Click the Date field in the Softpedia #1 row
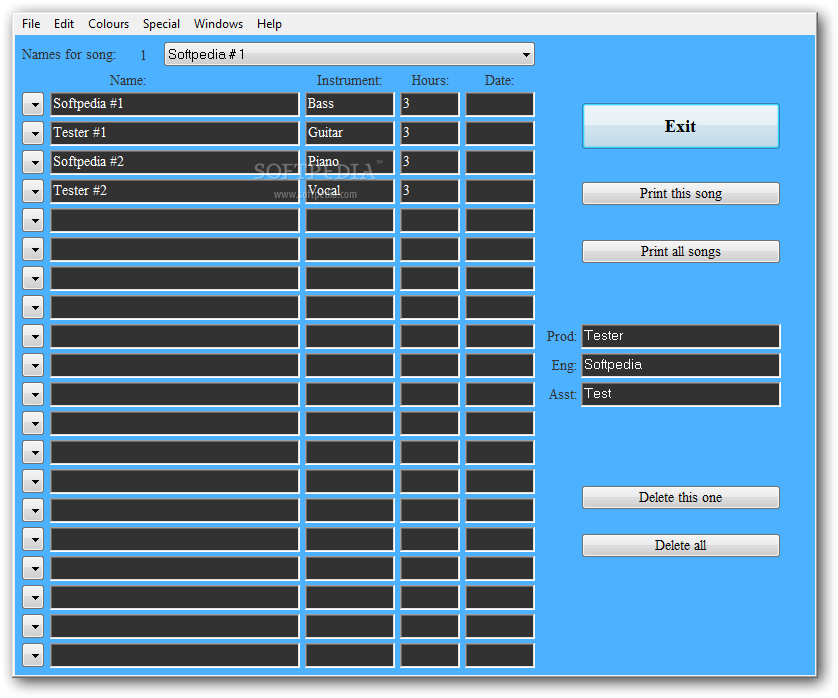This screenshot has width=838, height=698. (499, 104)
